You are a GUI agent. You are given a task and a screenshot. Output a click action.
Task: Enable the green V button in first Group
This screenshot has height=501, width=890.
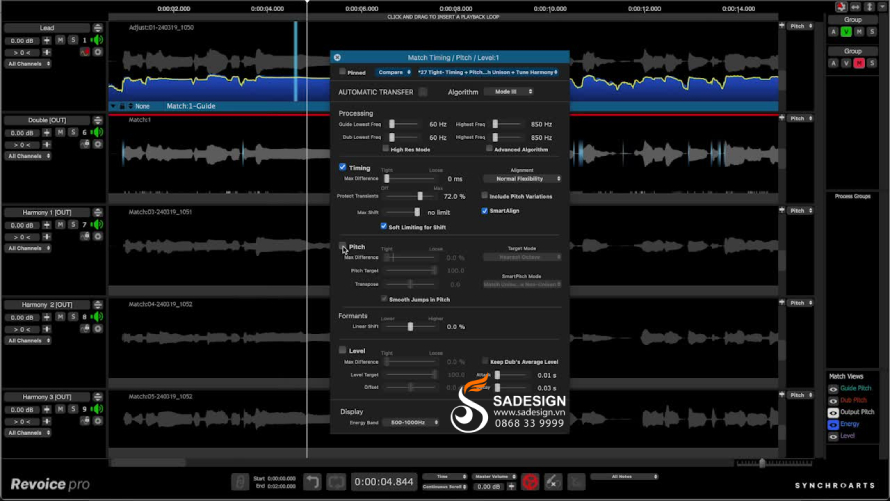click(846, 32)
